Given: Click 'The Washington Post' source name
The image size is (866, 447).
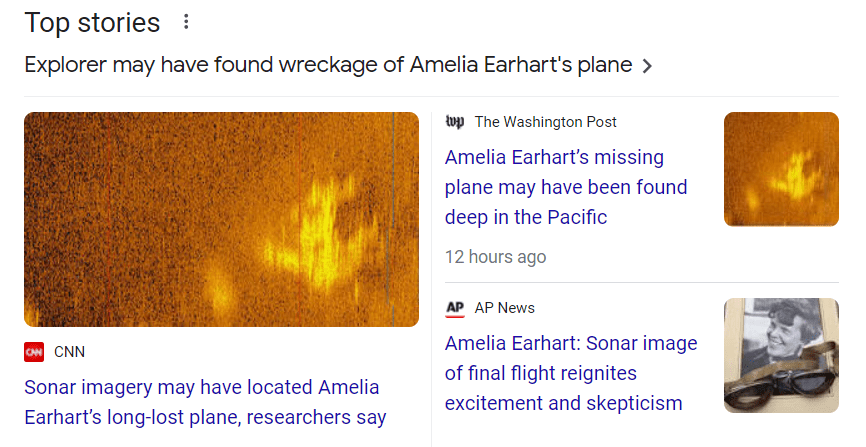Looking at the screenshot, I should (x=545, y=122).
